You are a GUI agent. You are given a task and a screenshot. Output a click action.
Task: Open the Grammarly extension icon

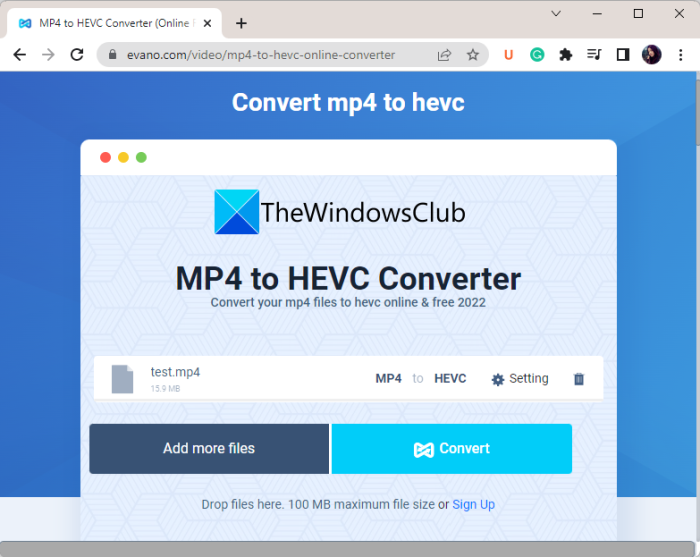(537, 55)
